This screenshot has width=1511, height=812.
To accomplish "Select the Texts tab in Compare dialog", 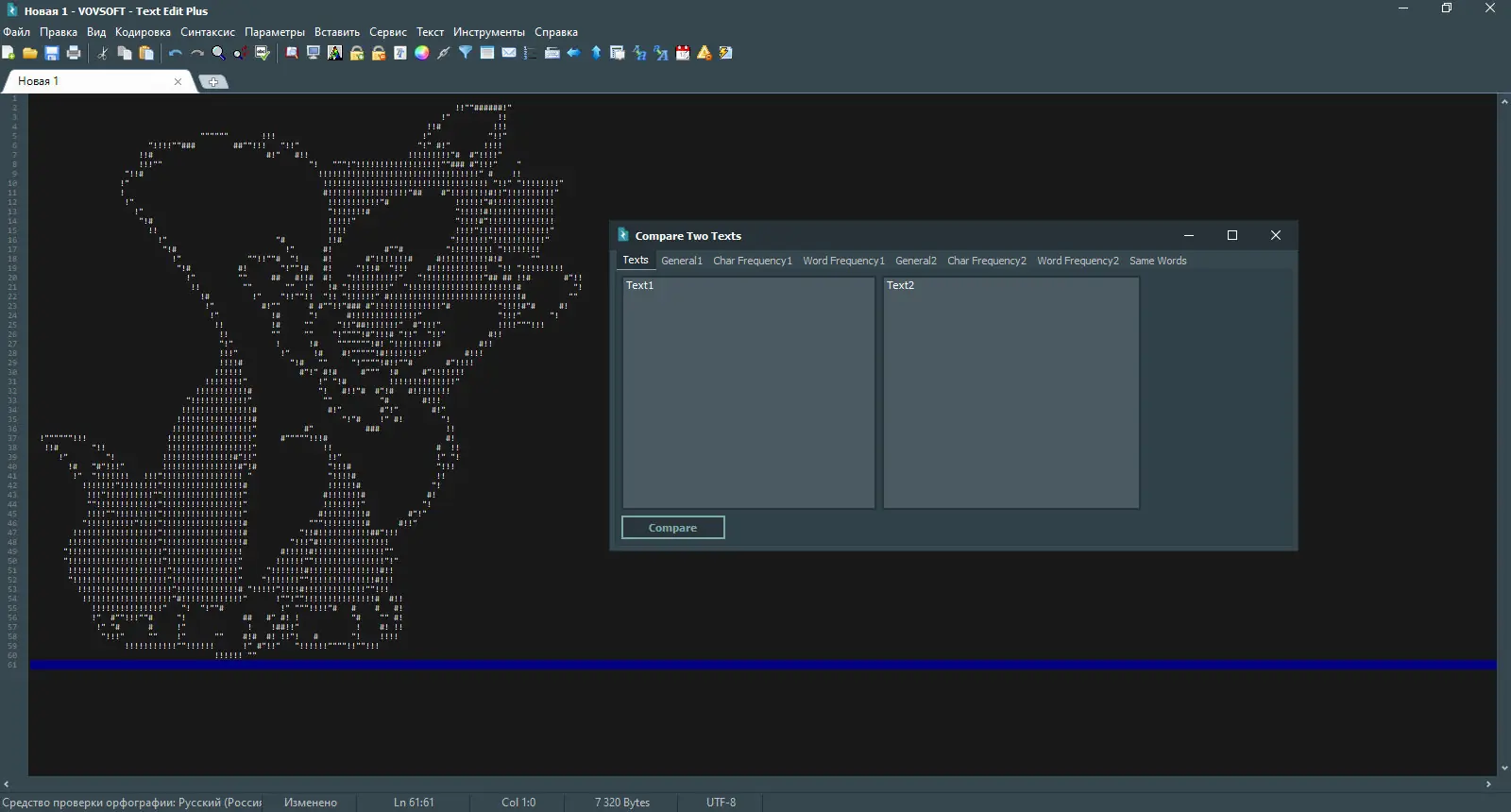I will click(x=636, y=261).
